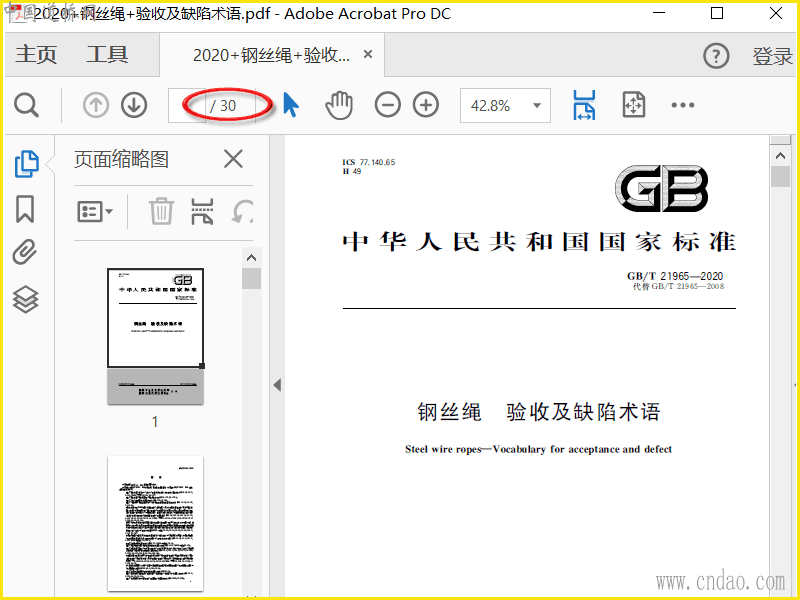Image resolution: width=800 pixels, height=600 pixels.
Task: Click the page number input field
Action: (x=187, y=106)
